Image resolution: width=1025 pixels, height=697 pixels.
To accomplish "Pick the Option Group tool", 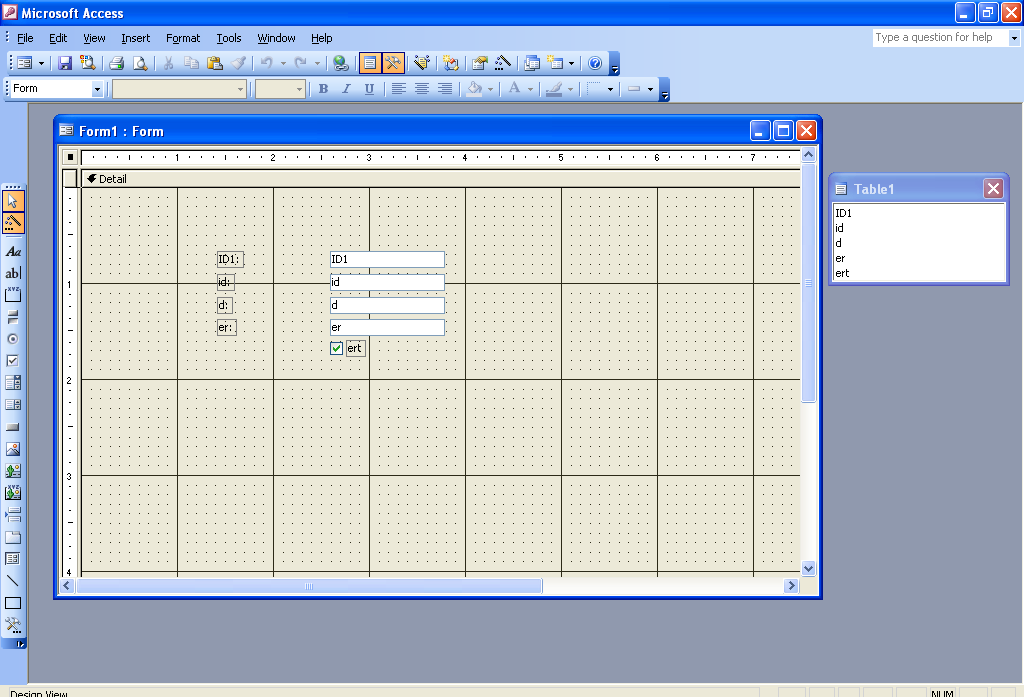I will [x=13, y=295].
